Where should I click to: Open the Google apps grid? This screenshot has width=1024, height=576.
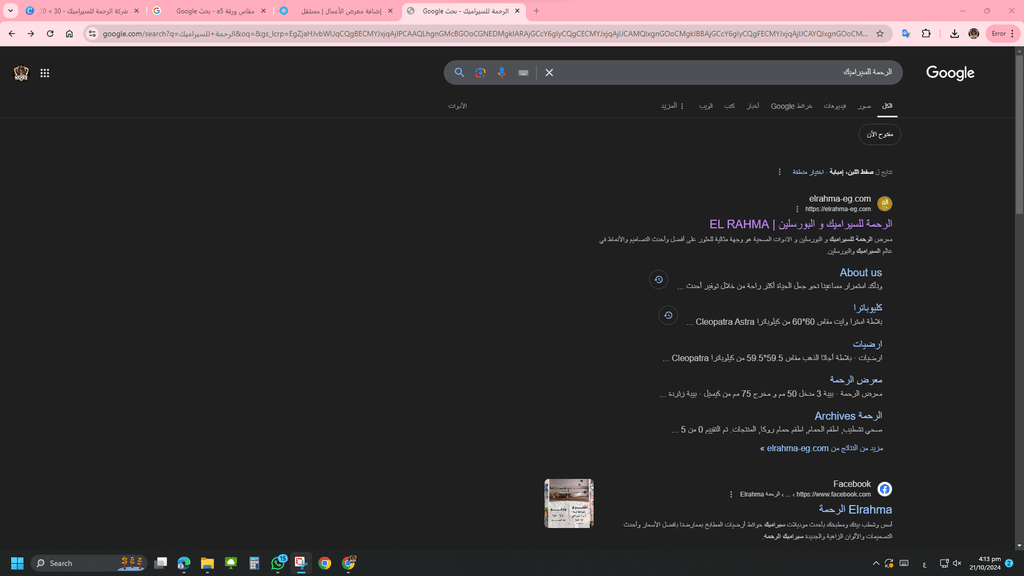[44, 73]
